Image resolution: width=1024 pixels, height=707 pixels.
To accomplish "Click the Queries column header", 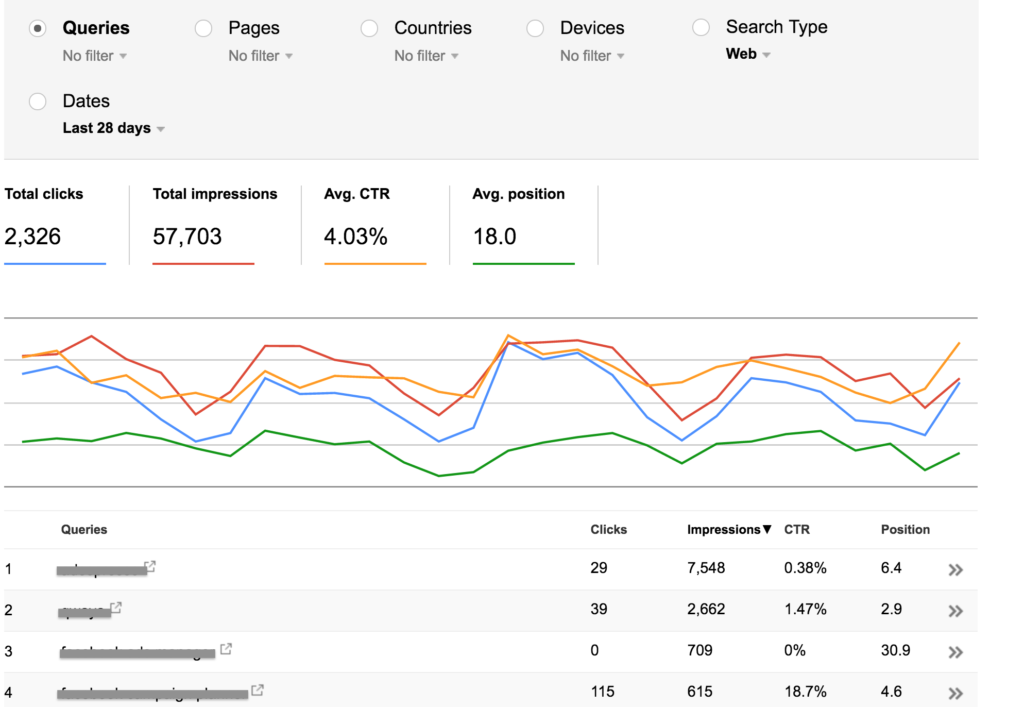I will click(x=84, y=529).
